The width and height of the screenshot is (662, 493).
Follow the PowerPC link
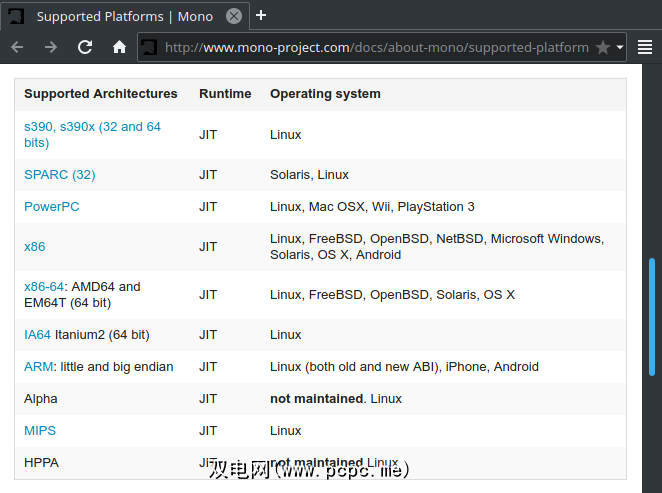52,206
